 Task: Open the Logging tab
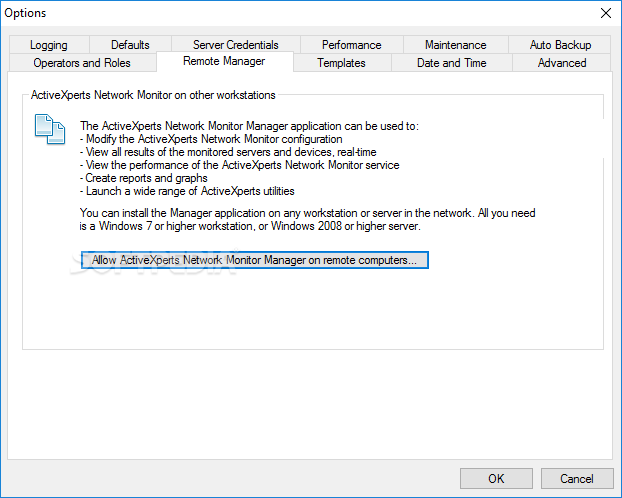click(x=49, y=44)
